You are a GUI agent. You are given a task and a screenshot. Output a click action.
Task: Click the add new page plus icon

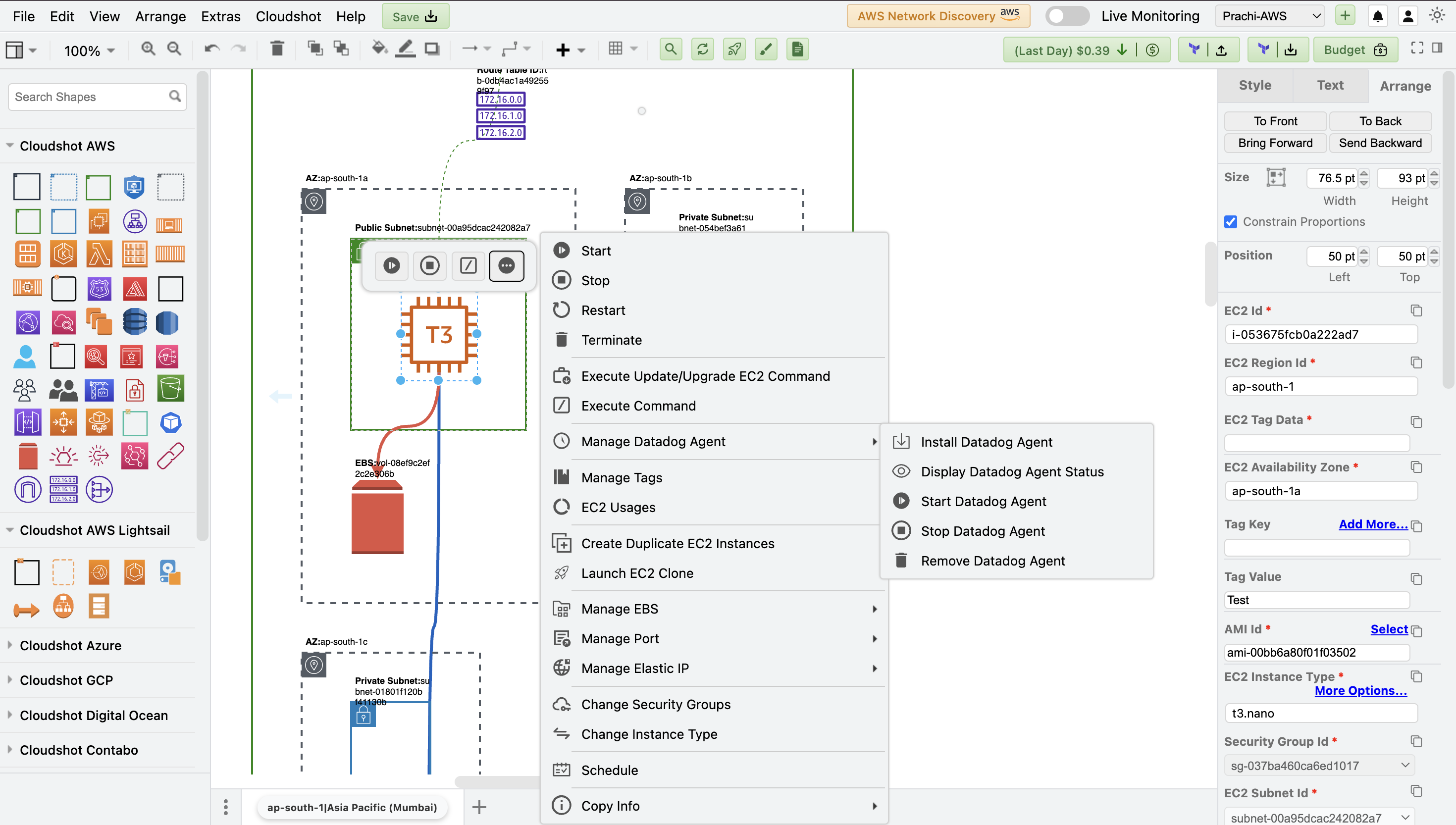(x=479, y=808)
